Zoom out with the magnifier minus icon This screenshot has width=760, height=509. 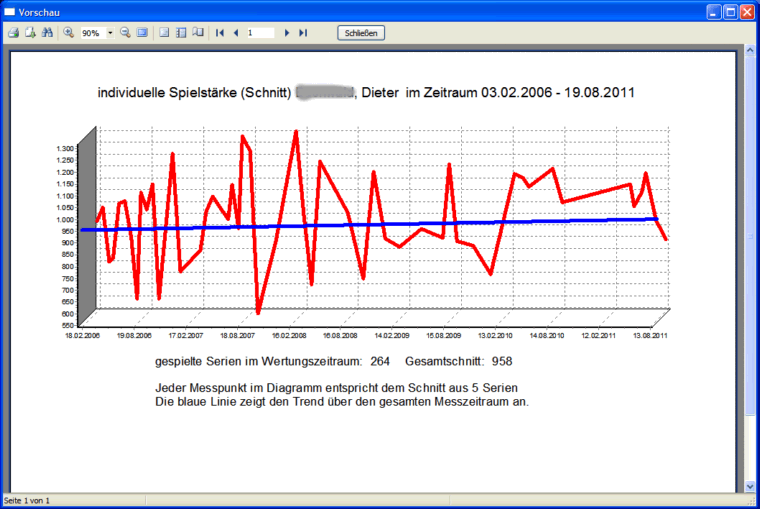point(126,33)
